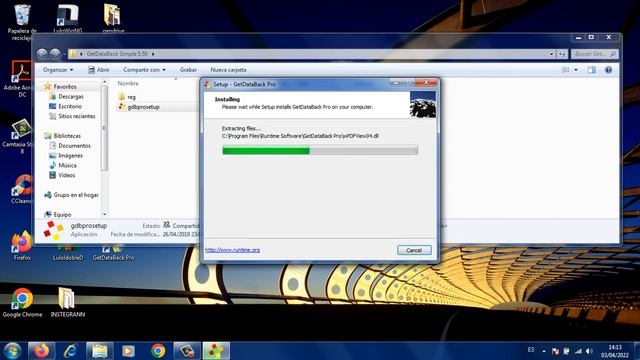
Task: Sort by Nombre column header
Action: coord(128,83)
